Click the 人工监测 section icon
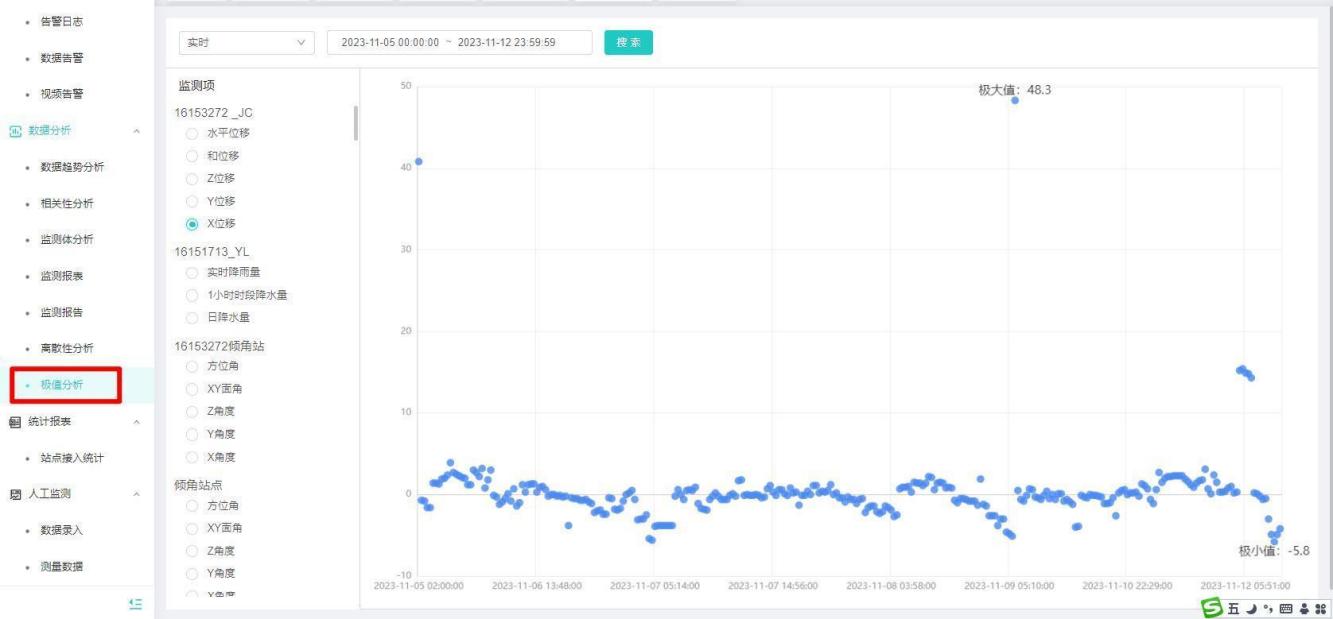The image size is (1333, 619). (15, 494)
